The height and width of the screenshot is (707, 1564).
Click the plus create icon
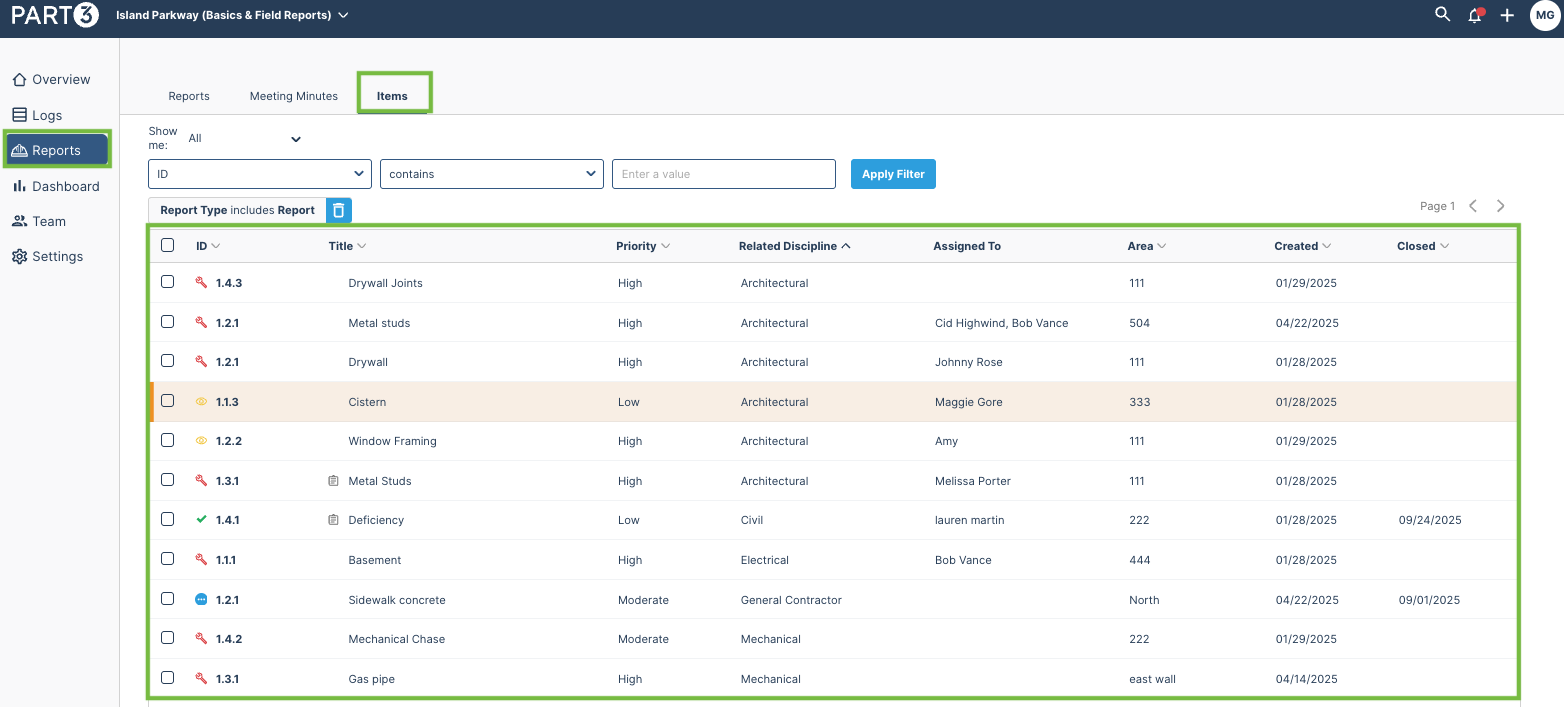click(x=1507, y=15)
